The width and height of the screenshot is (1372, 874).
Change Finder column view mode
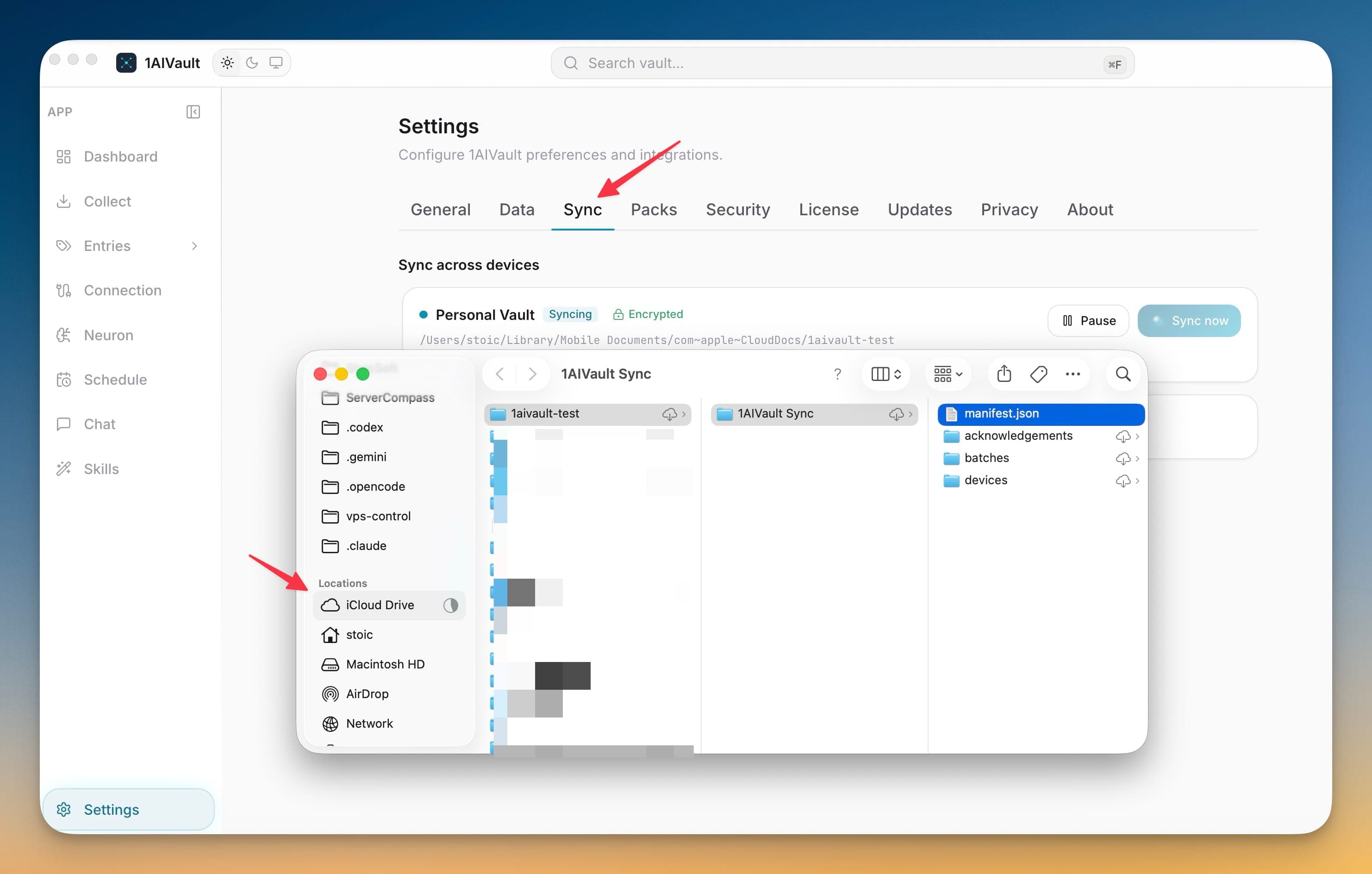(x=886, y=374)
